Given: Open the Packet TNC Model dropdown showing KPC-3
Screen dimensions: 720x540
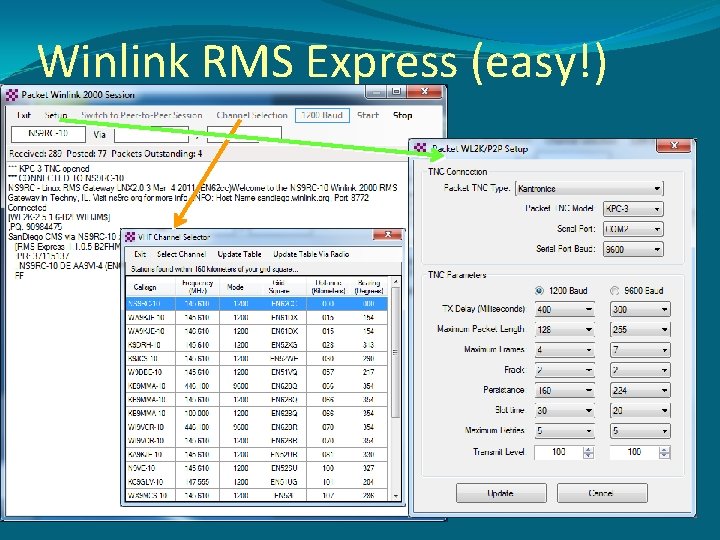Looking at the screenshot, I should [633, 209].
